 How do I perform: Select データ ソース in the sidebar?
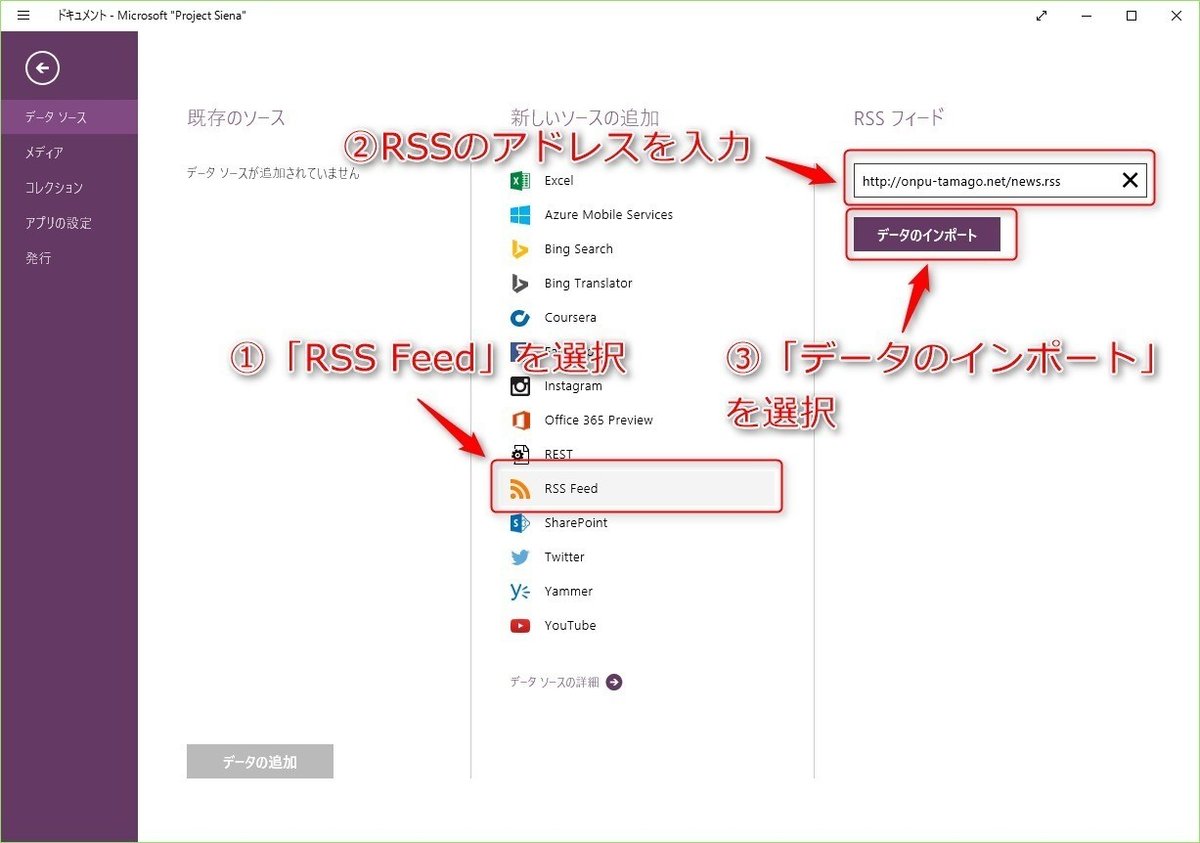pos(69,117)
